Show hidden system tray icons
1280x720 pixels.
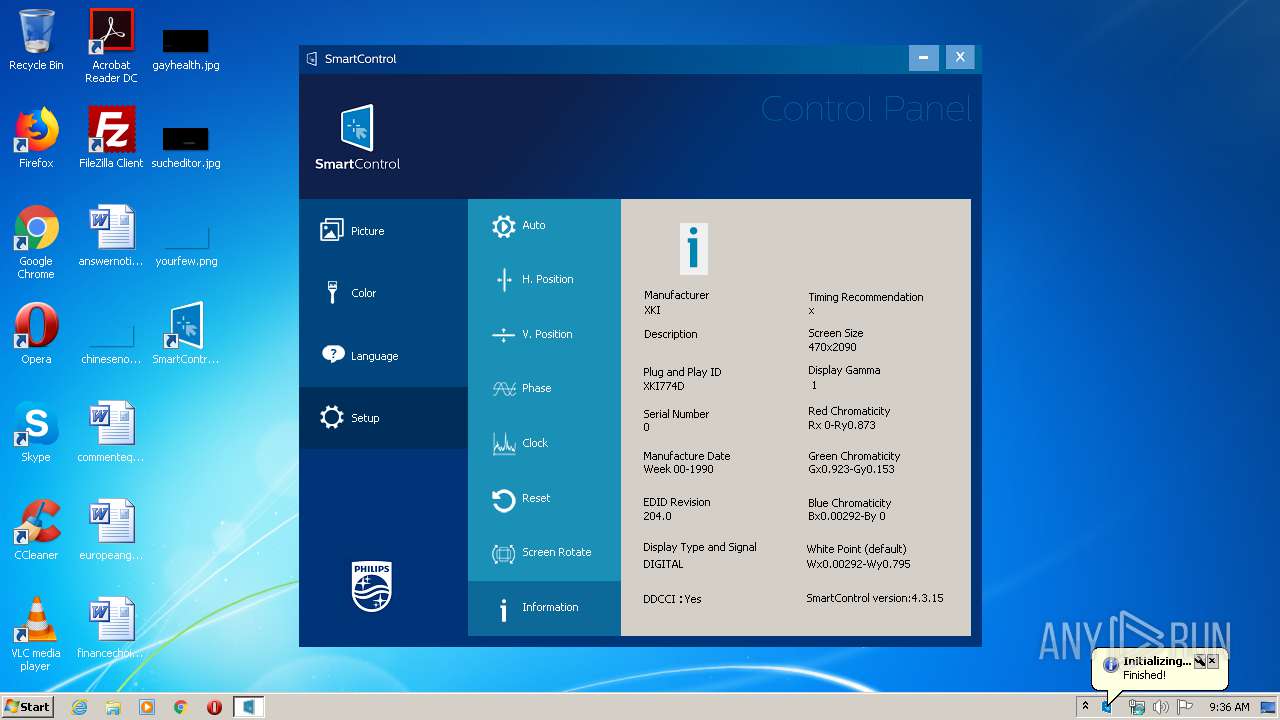coord(1085,707)
